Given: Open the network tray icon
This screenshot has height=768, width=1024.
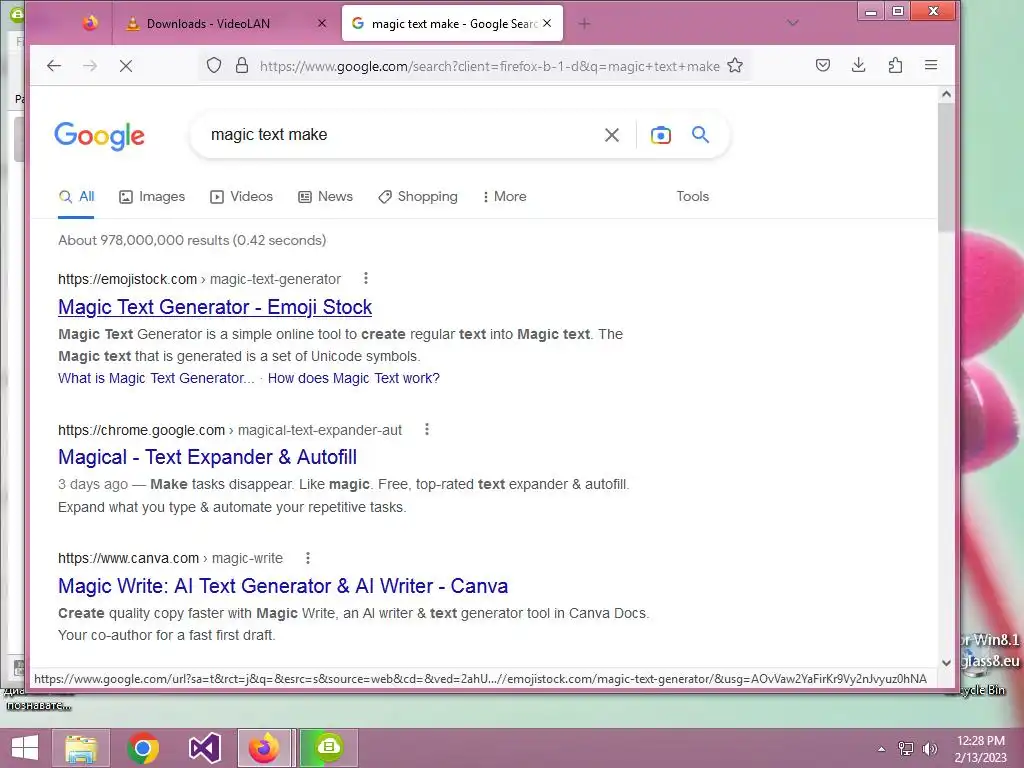Looking at the screenshot, I should 906,749.
